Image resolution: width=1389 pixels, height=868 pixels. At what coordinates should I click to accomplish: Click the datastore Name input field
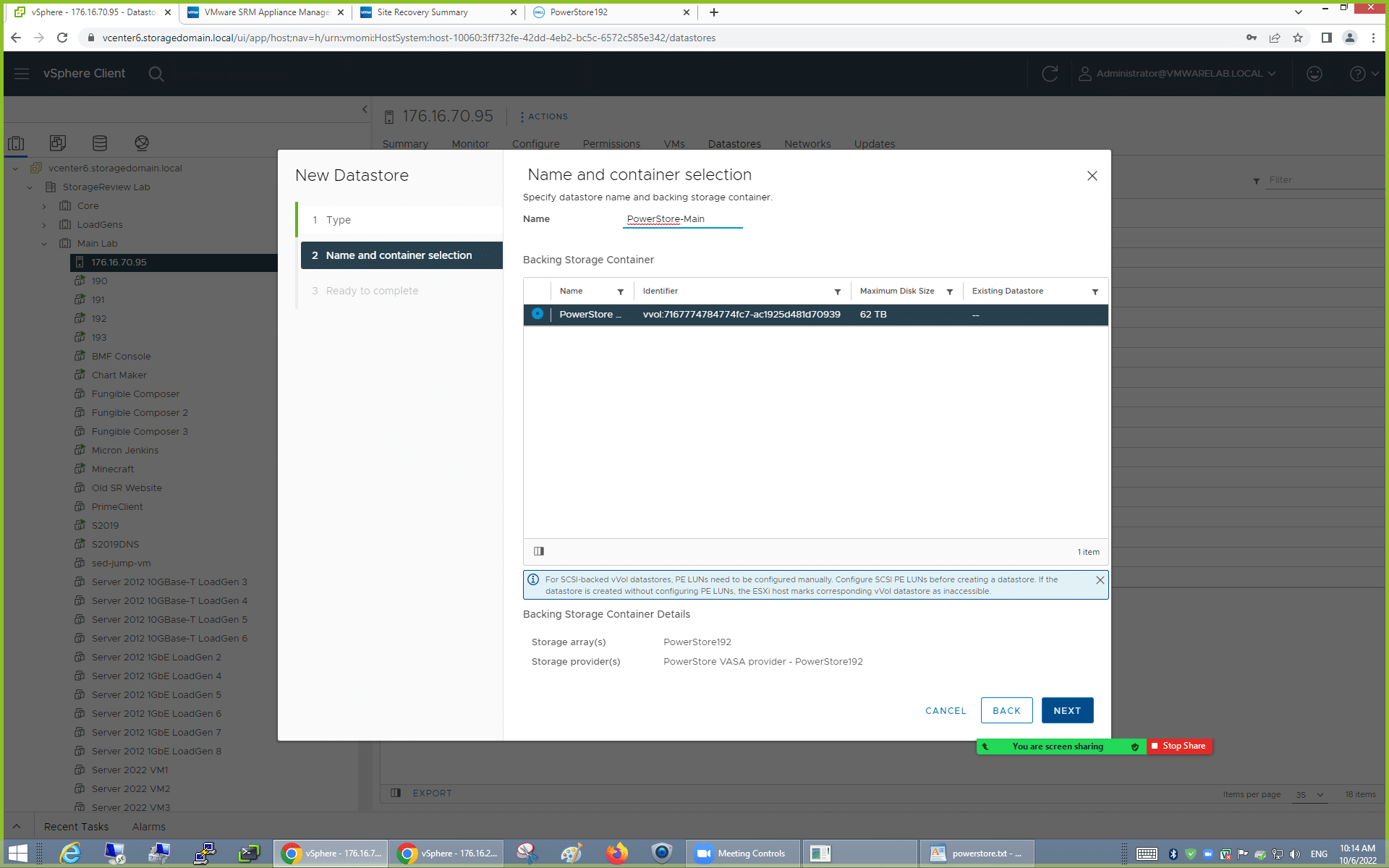(x=683, y=219)
